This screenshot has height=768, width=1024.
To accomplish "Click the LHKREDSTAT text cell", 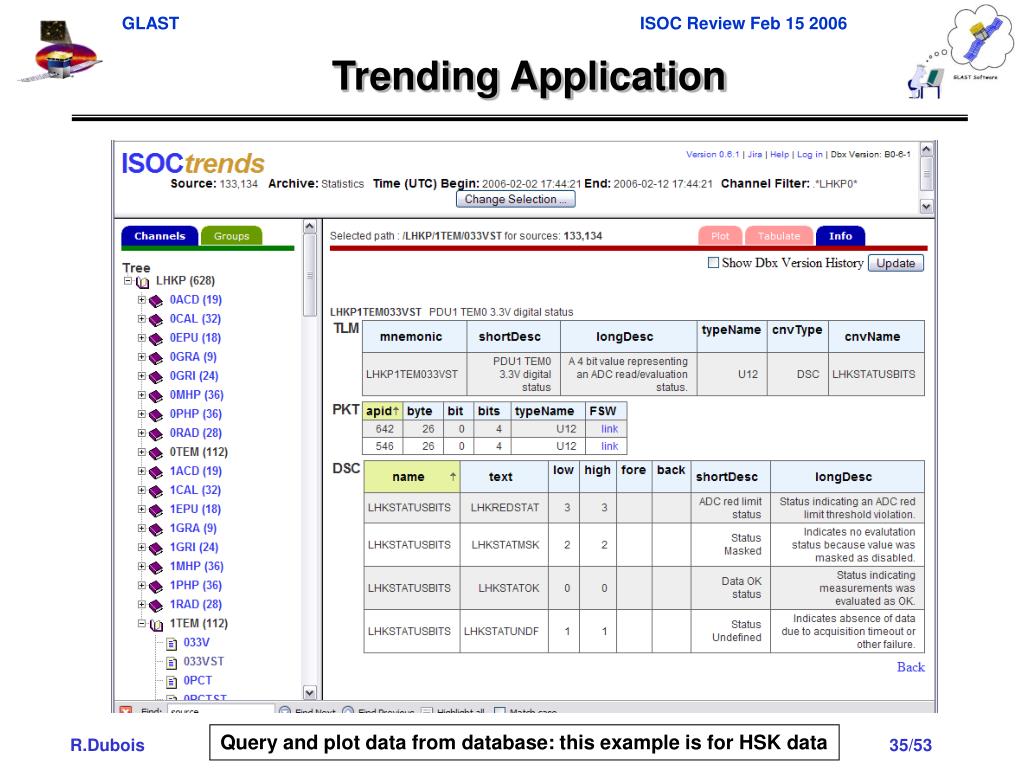I will [504, 507].
